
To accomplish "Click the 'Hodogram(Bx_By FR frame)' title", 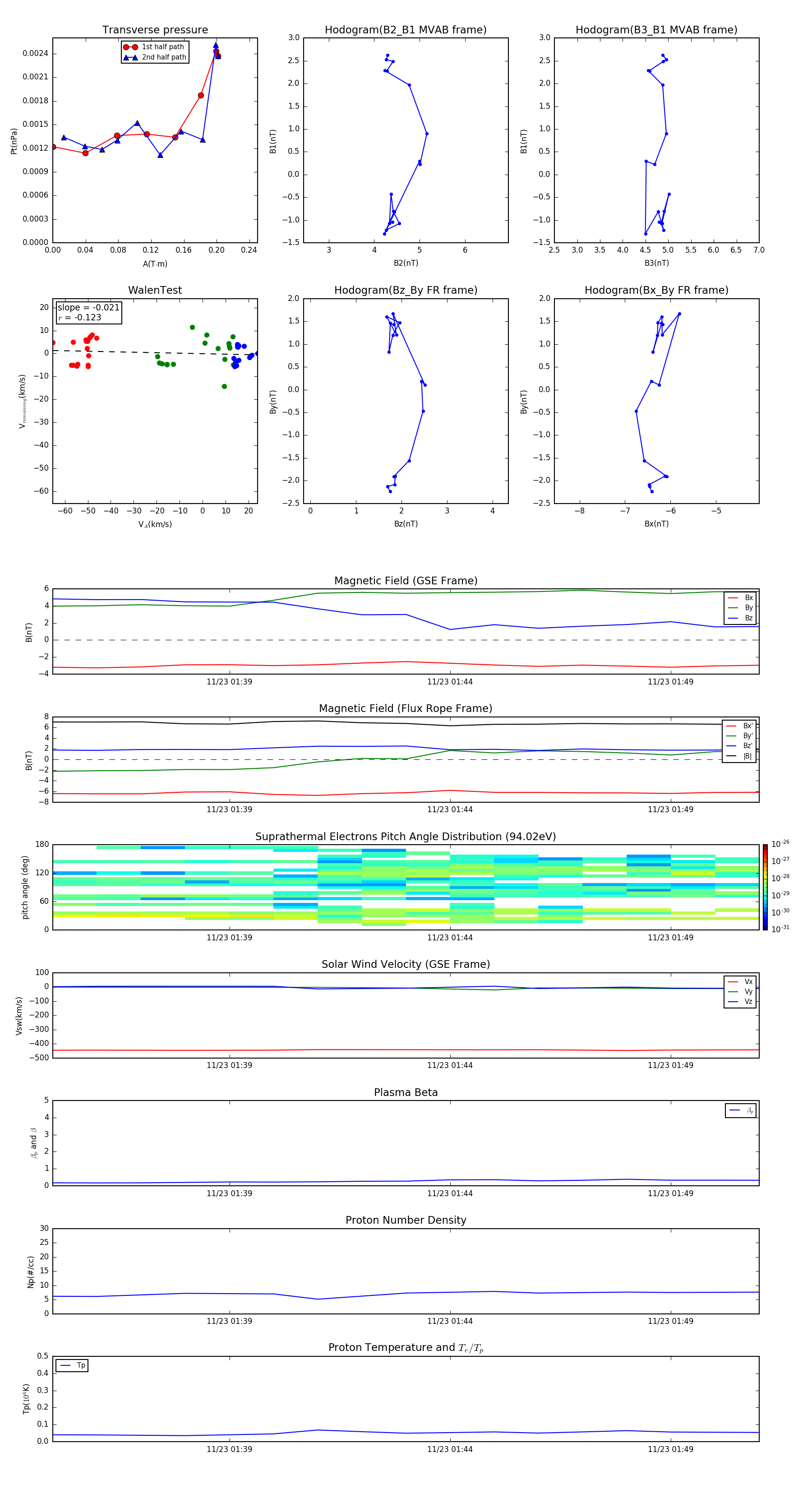I will [x=656, y=290].
